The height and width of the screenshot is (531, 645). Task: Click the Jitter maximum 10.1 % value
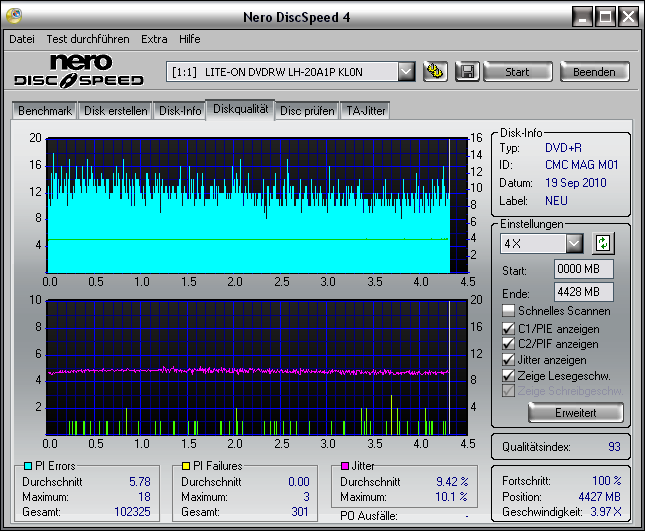tap(452, 497)
